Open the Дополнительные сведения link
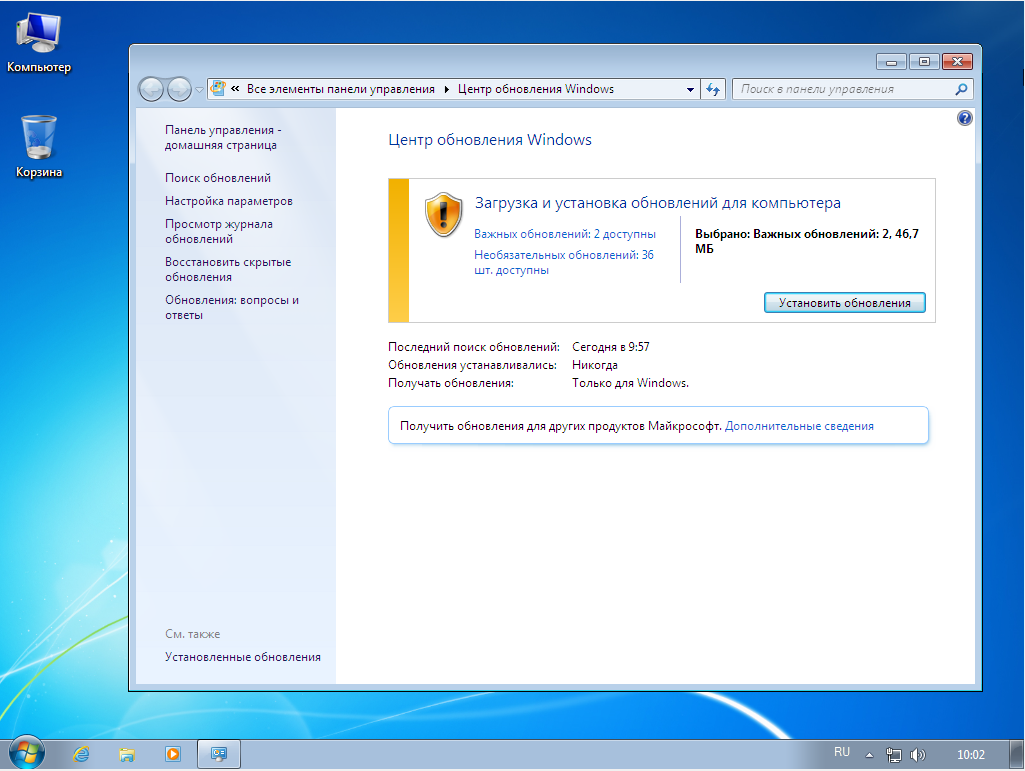 click(799, 426)
